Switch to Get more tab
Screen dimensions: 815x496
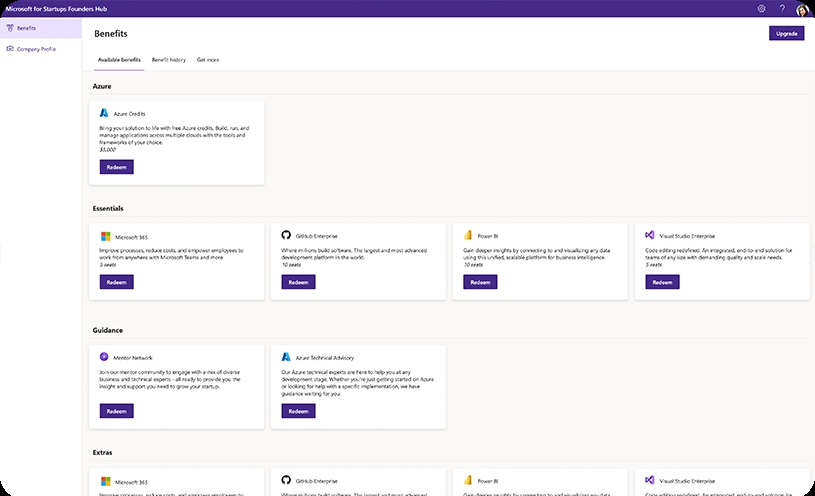pos(208,60)
